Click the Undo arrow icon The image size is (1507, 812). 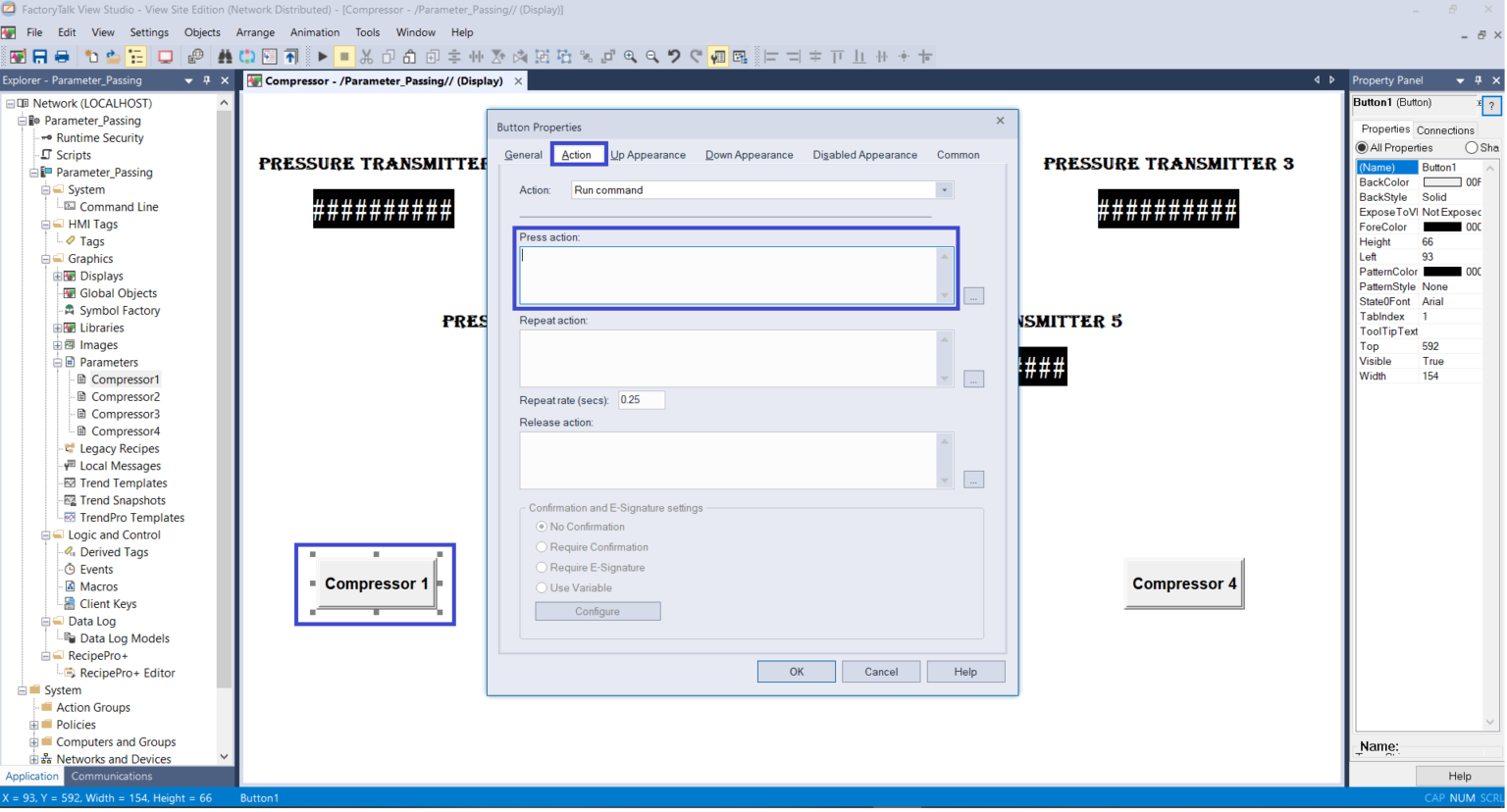click(674, 57)
